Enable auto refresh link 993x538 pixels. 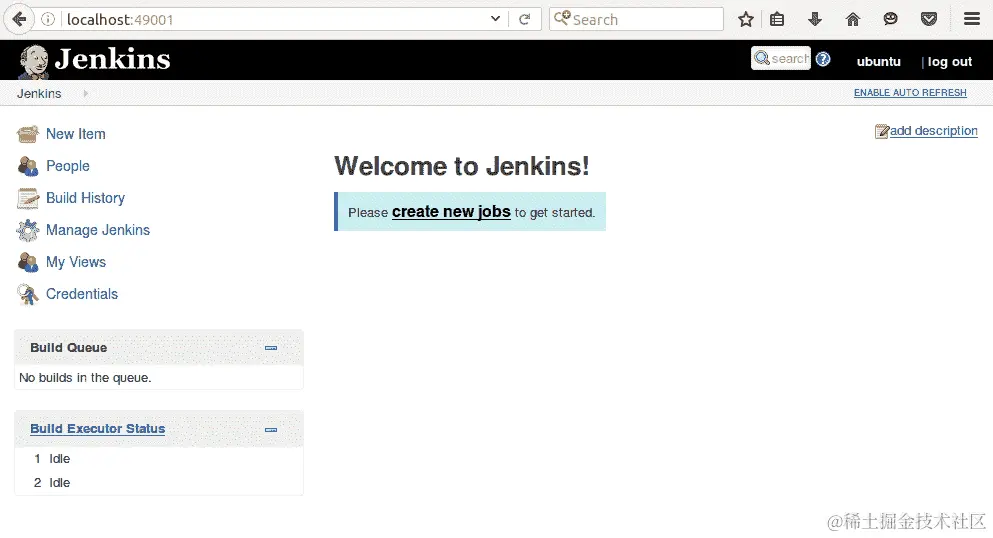[x=910, y=92]
